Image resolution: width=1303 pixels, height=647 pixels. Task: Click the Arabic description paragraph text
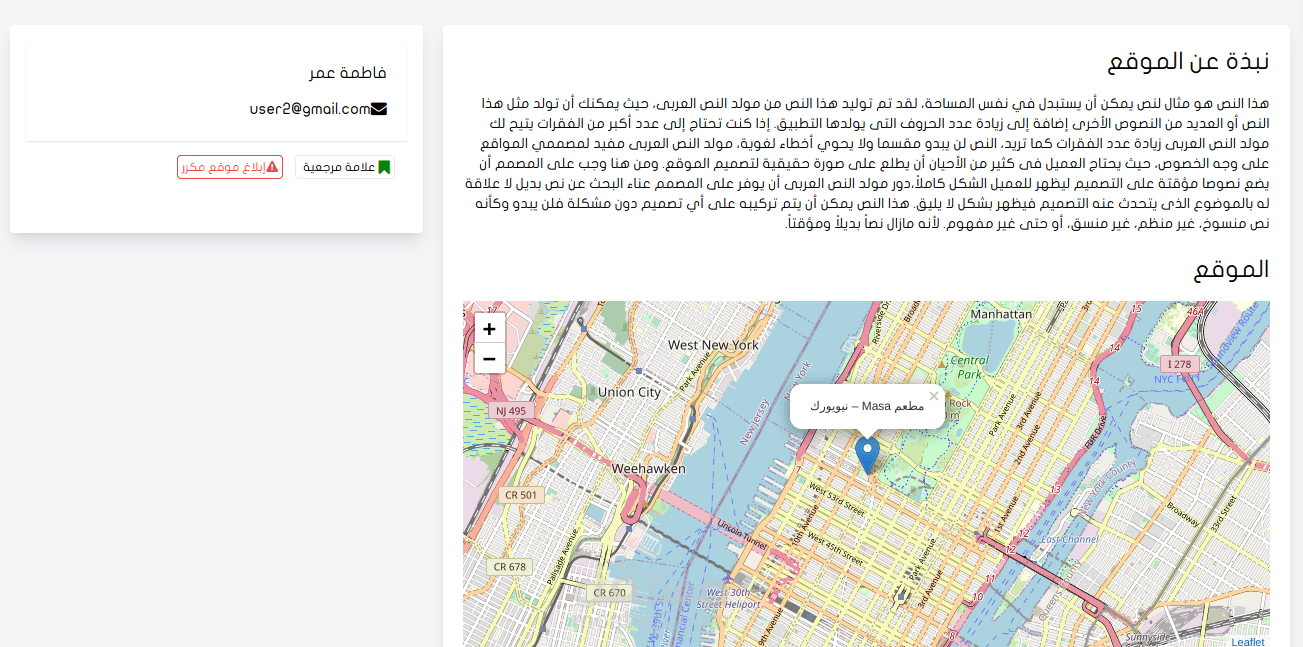click(867, 163)
